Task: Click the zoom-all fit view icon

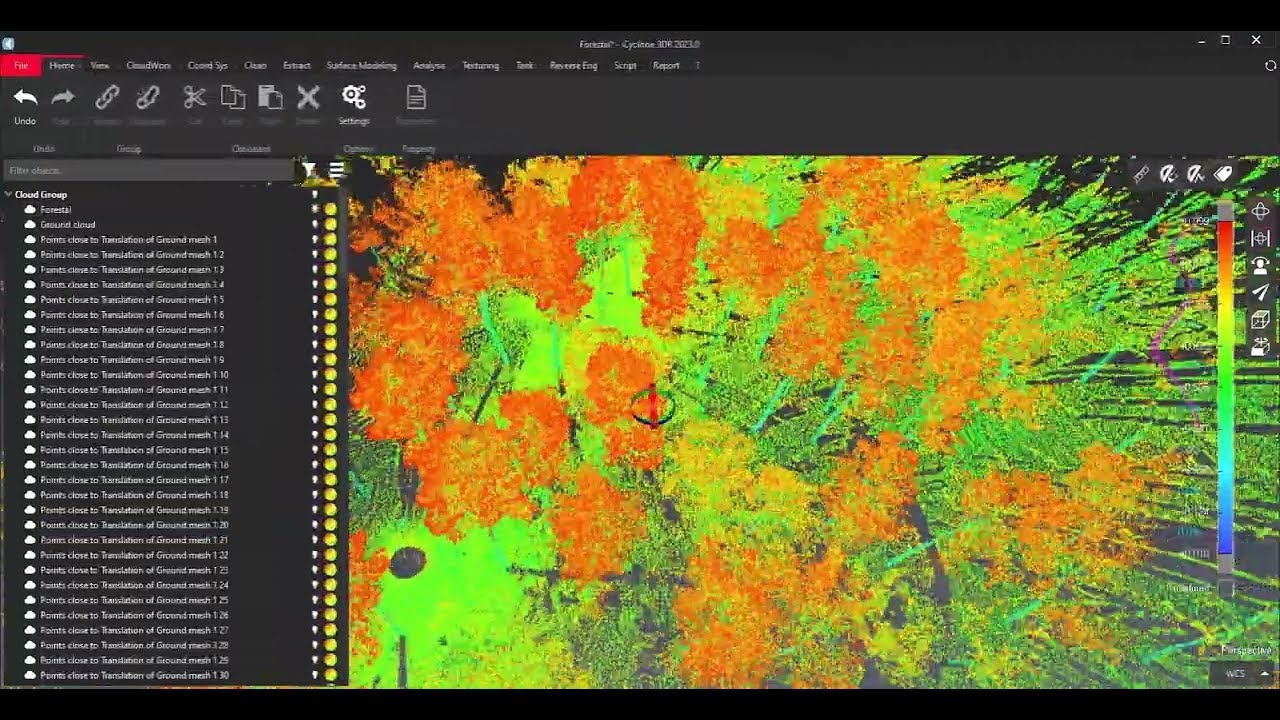Action: pyautogui.click(x=1260, y=238)
